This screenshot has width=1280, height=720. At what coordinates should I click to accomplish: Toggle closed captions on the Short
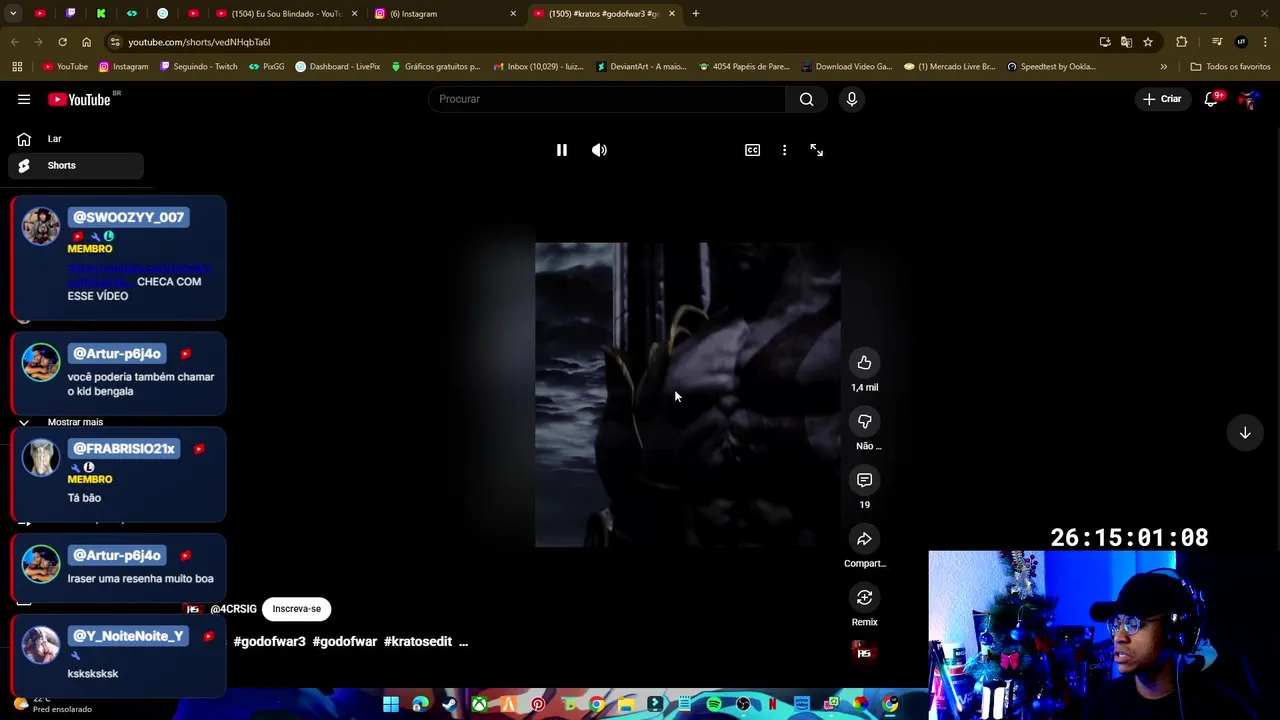coord(752,150)
